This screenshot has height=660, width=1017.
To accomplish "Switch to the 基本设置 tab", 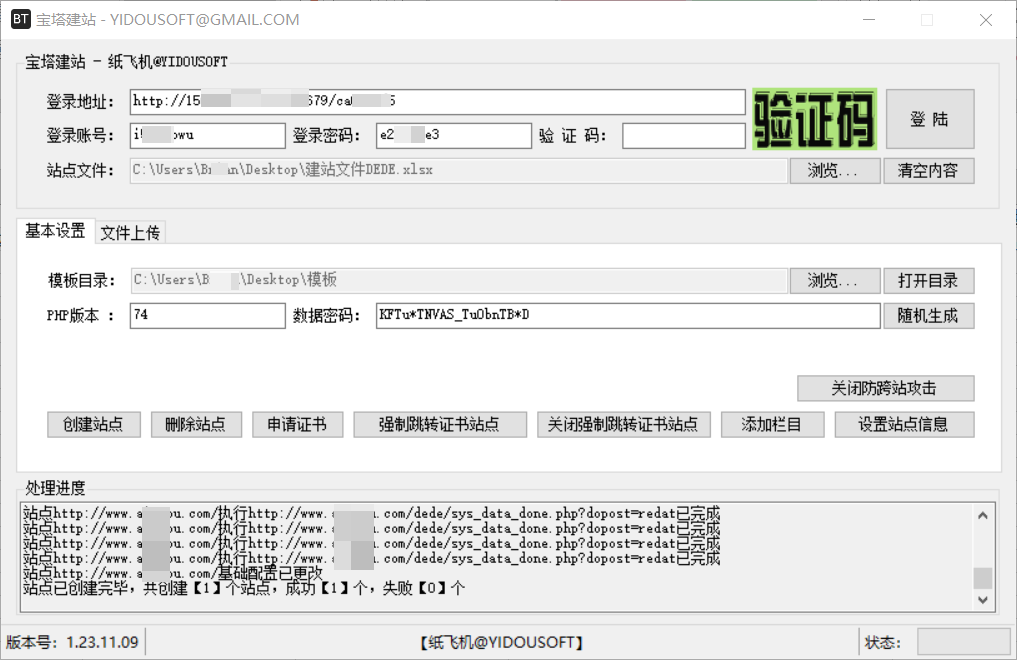I will (x=55, y=231).
